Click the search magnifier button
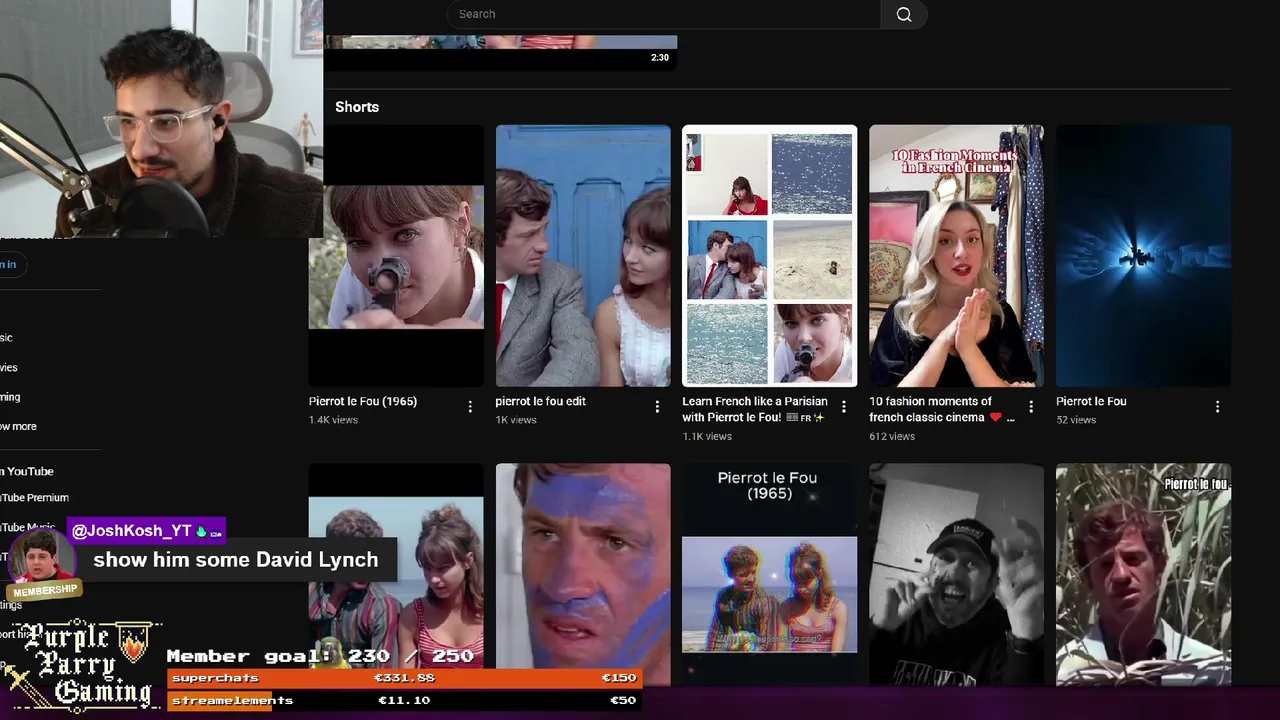This screenshot has width=1280, height=720. [x=904, y=14]
